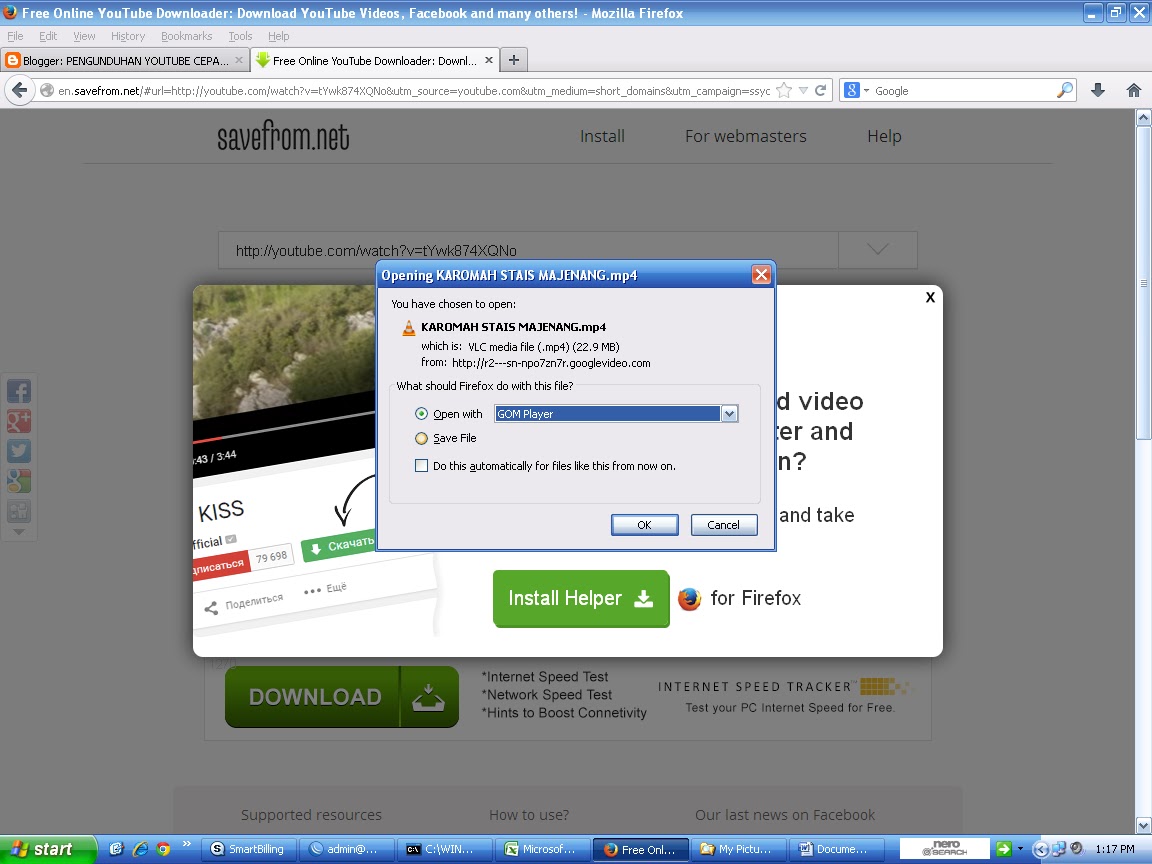This screenshot has height=864, width=1152.
Task: Switch to the Blogger PENGUNDUHAN YOUTUBE tab
Action: (x=125, y=60)
